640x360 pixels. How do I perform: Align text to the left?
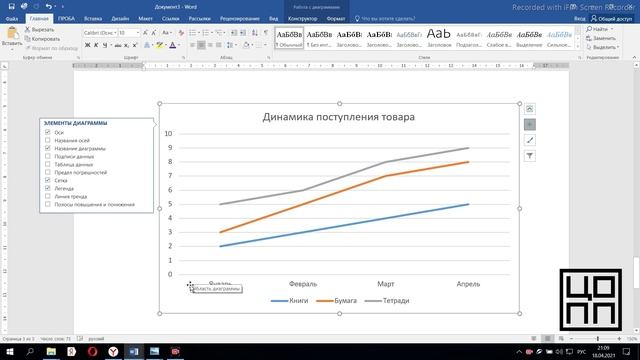(192, 45)
